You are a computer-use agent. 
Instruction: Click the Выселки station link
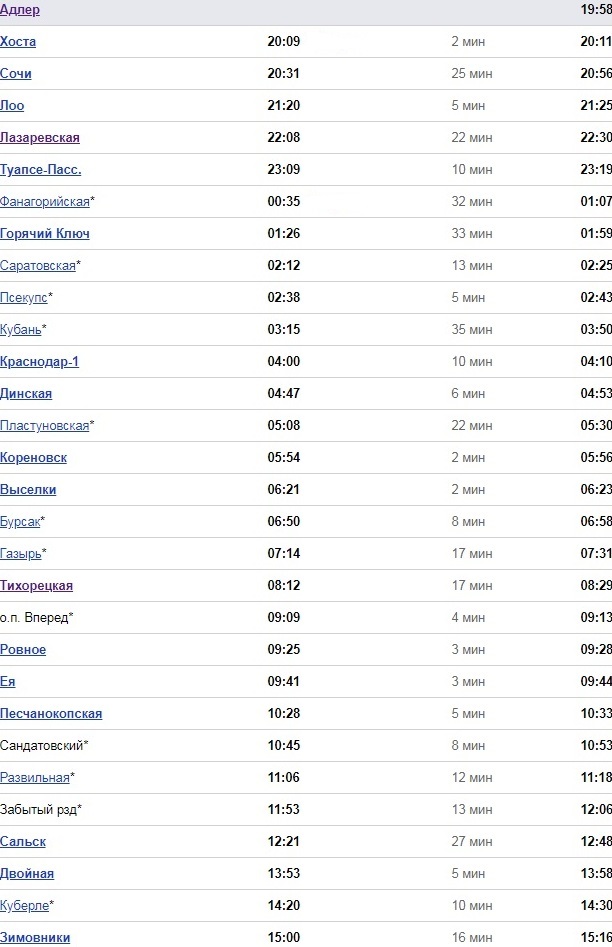pyautogui.click(x=28, y=490)
